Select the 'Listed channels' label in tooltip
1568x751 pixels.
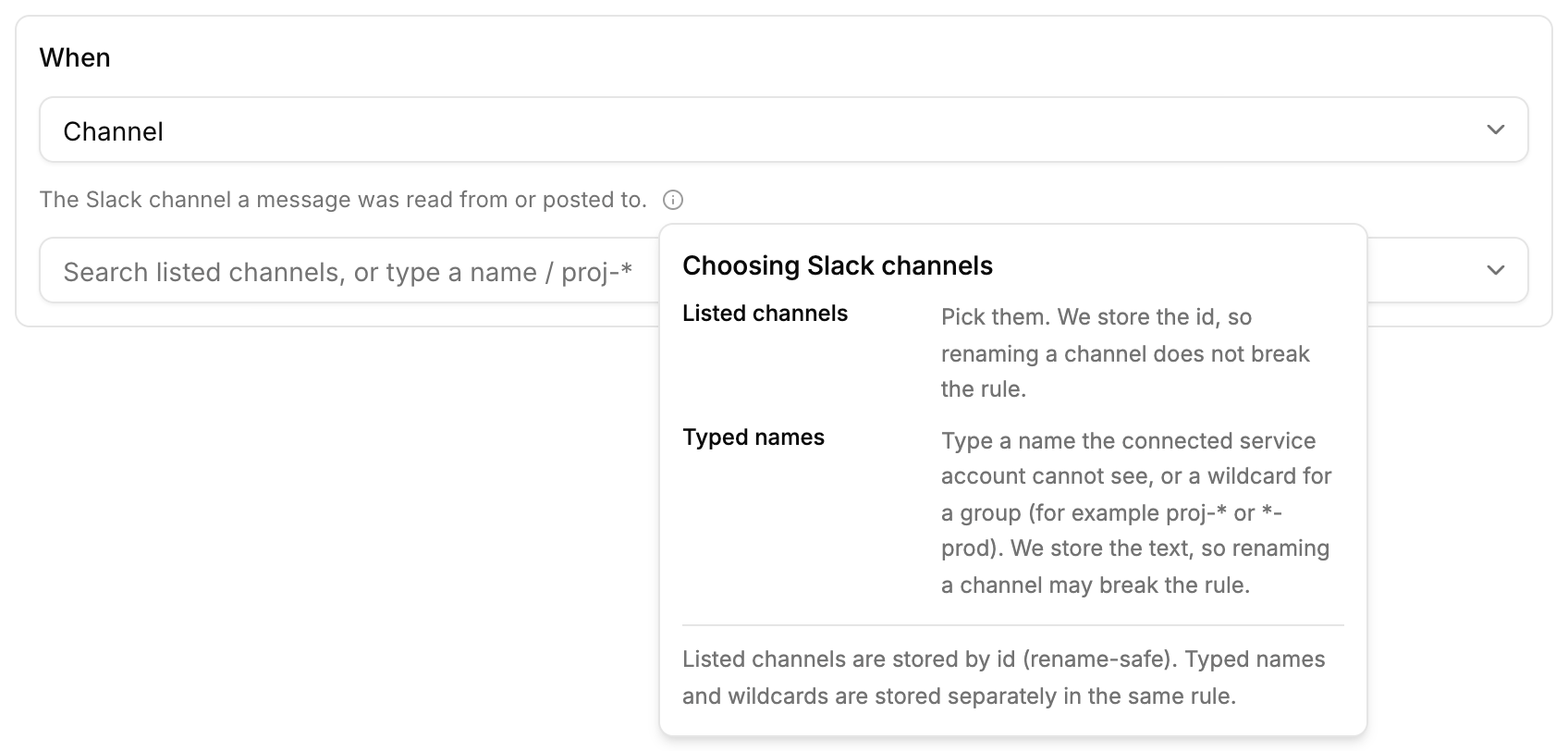[765, 314]
